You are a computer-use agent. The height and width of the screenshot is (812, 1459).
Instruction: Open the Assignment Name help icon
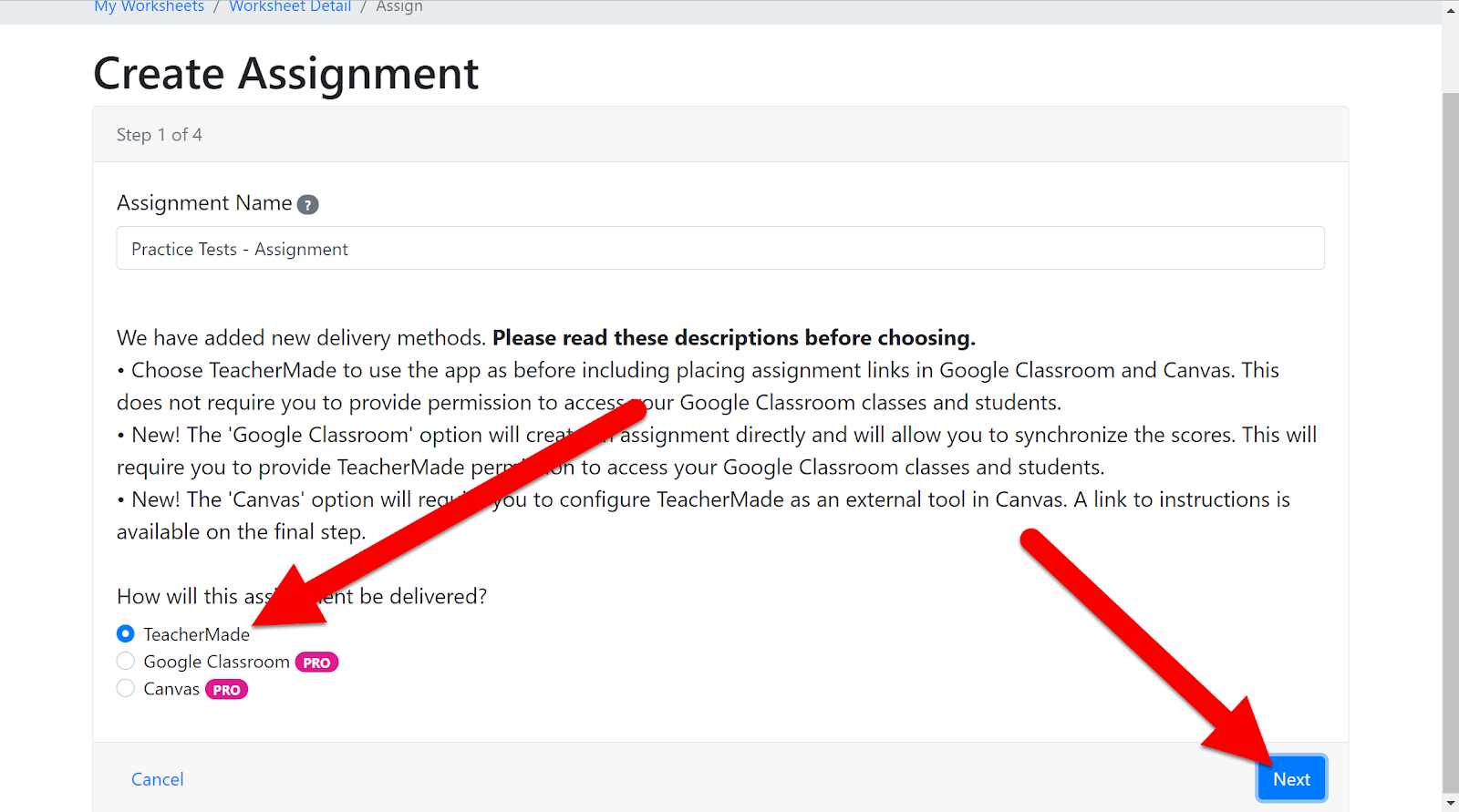click(x=308, y=205)
